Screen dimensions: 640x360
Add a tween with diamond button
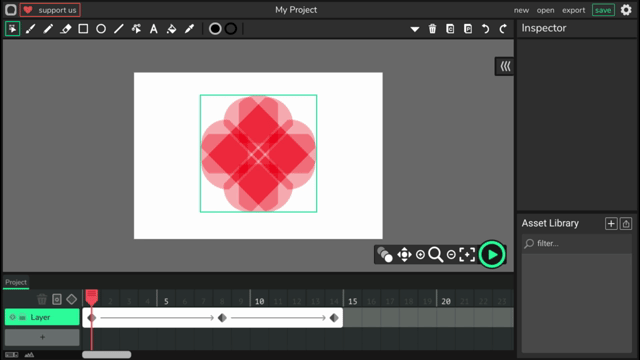[x=71, y=299]
